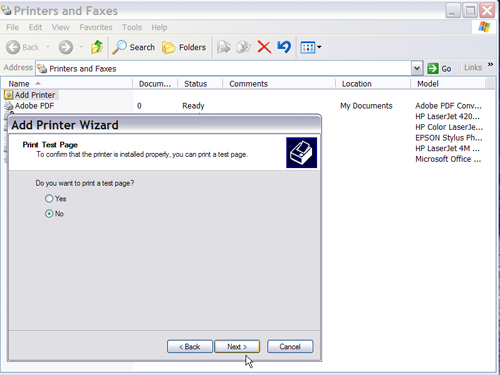
Task: Sort by the Name column header
Action: point(67,84)
